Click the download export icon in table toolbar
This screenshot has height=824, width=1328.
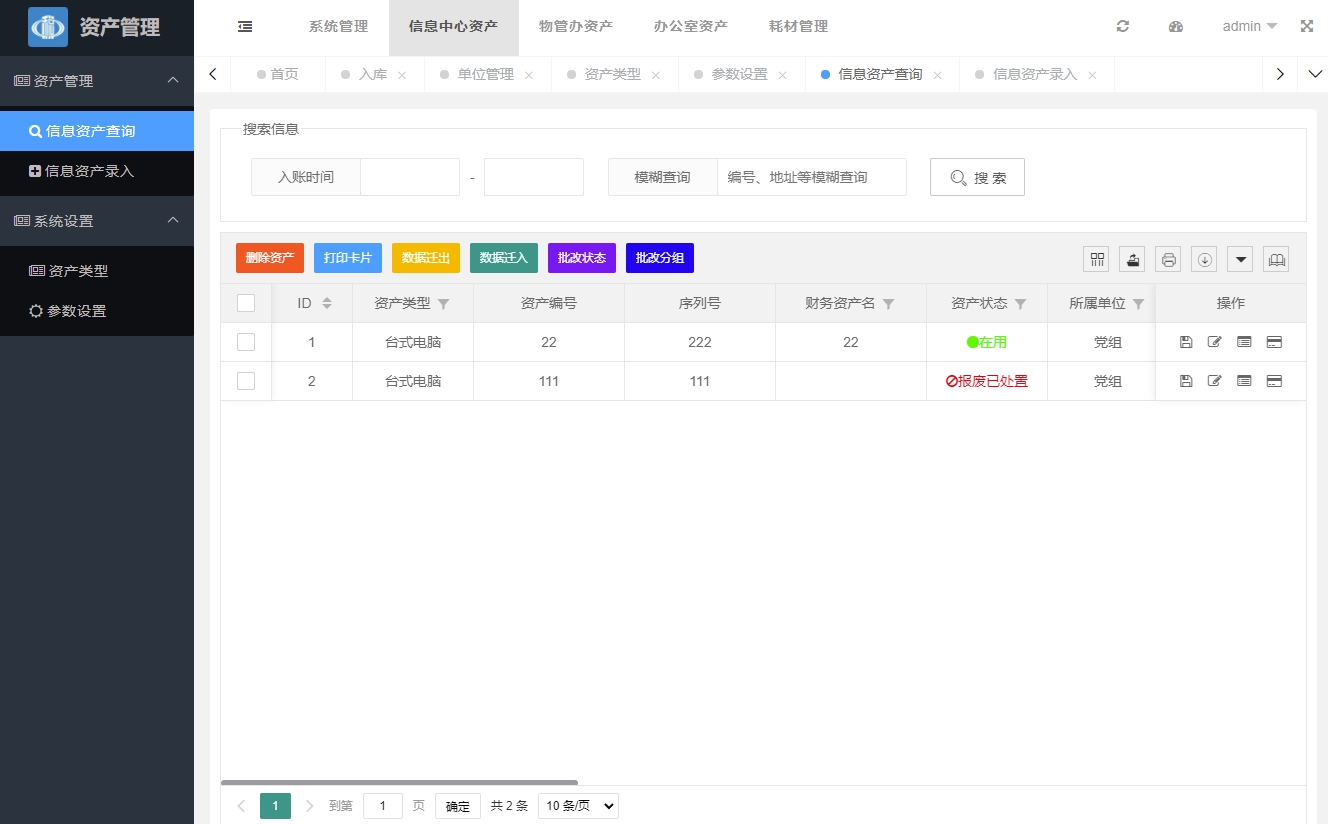[x=1204, y=259]
